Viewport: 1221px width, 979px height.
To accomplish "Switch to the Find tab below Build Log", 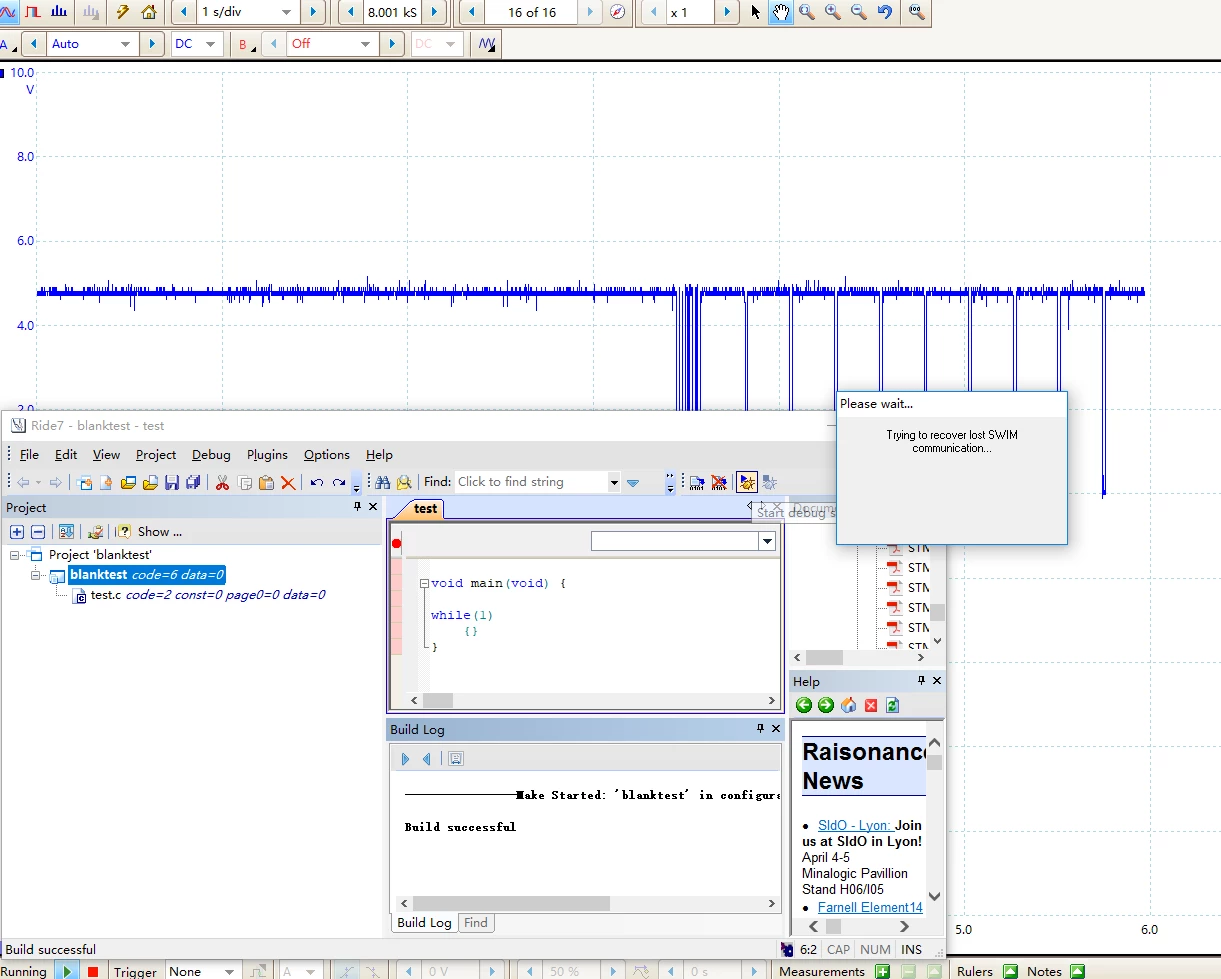I will [x=476, y=923].
